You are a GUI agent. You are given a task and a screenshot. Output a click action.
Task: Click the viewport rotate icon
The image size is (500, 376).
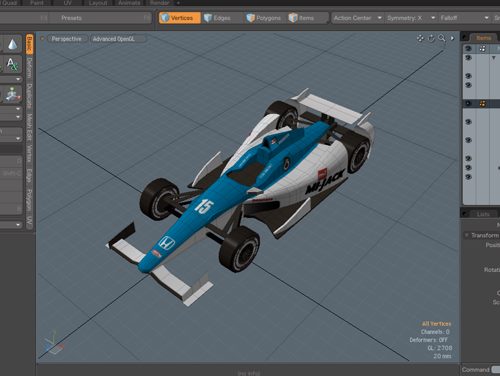[x=431, y=39]
